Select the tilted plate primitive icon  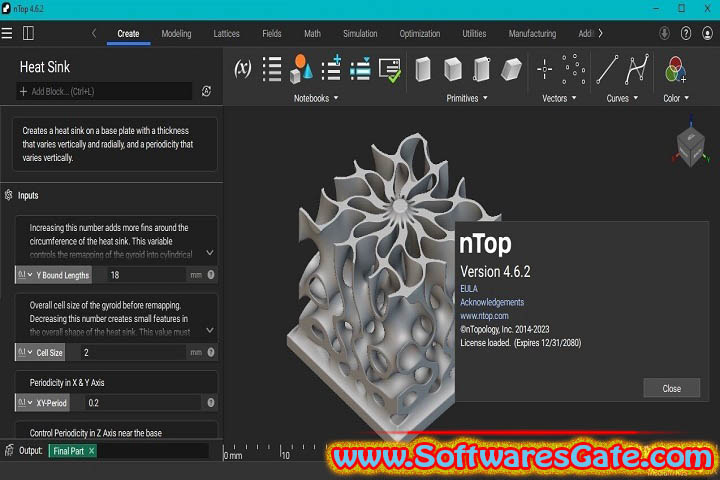[x=511, y=69]
